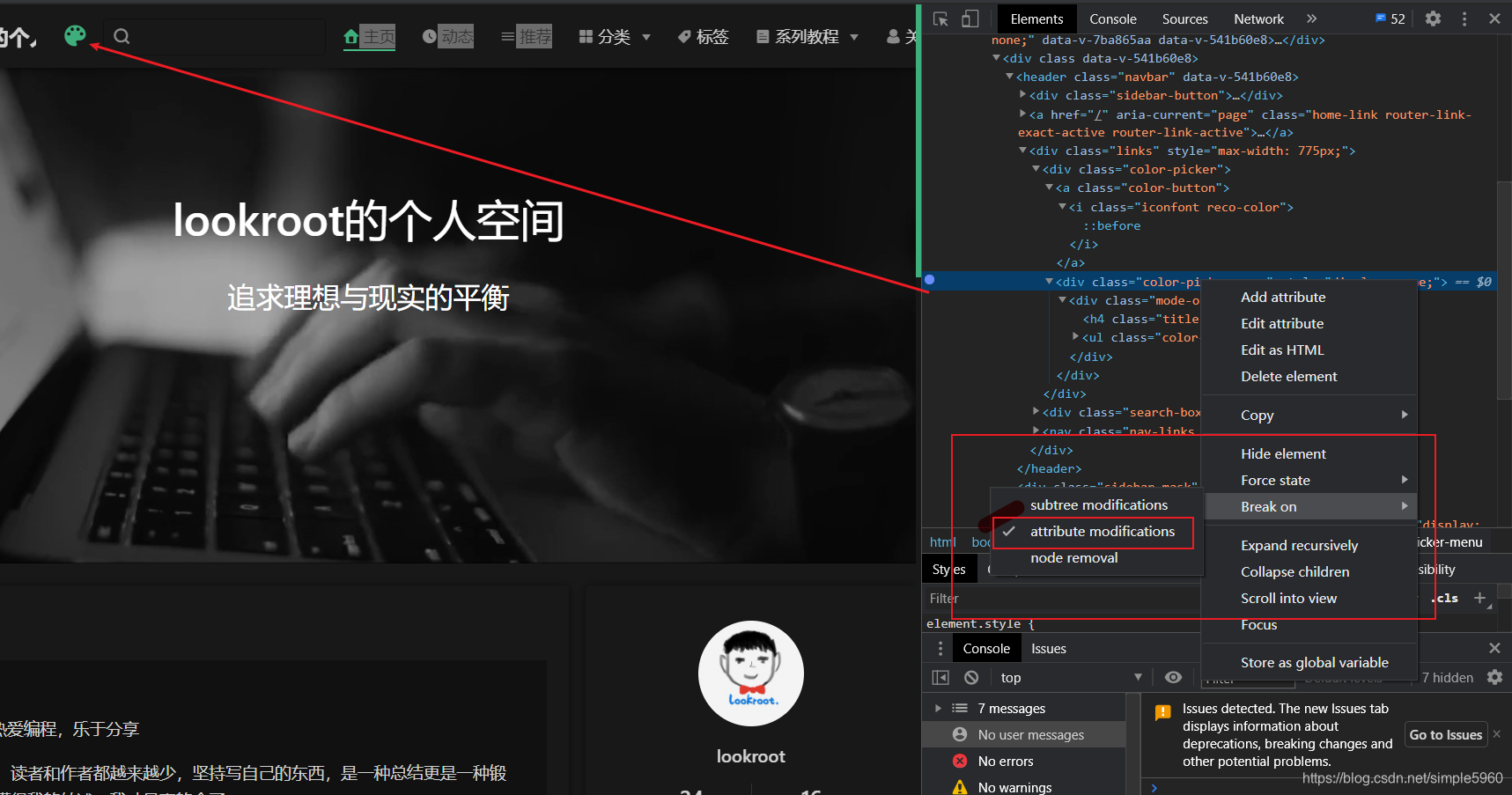Expand the 系列教程 dropdown menu

coord(808,36)
